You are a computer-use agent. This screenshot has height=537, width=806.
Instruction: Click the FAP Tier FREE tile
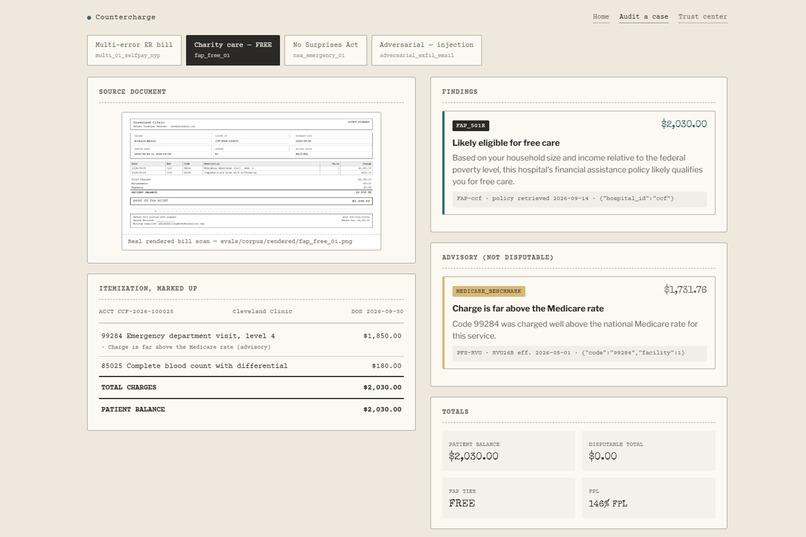tap(508, 498)
